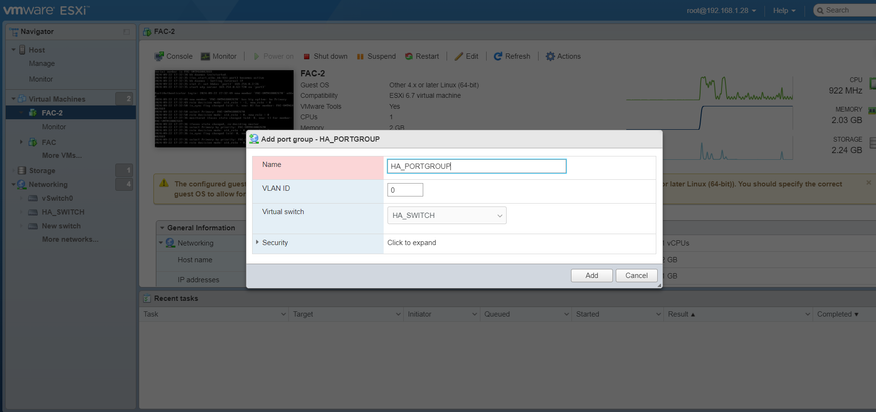
Task: Collapse the General Information section
Action: (x=162, y=228)
